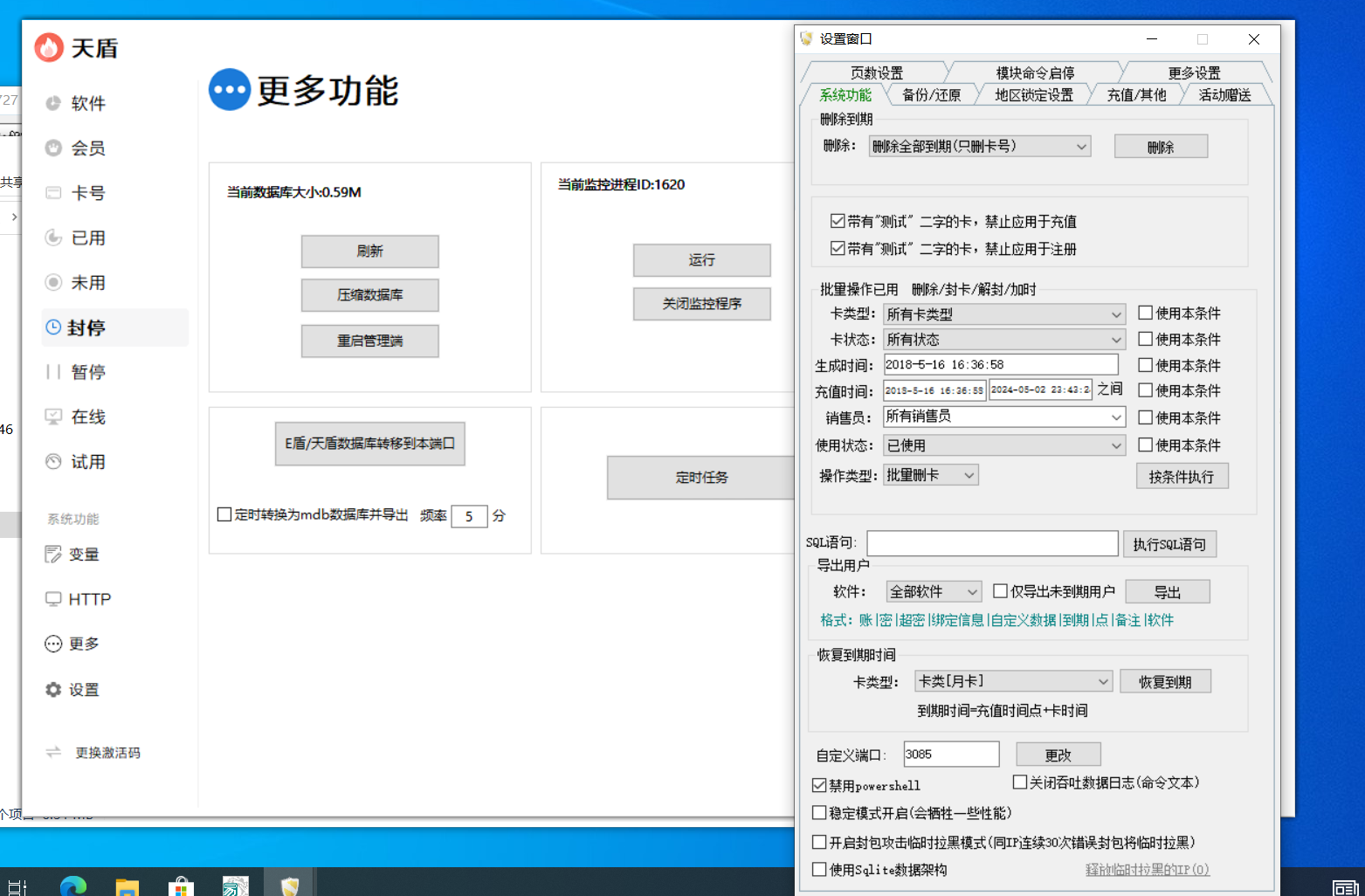
Task: Click the blue 更多功能 header icon
Action: 230,90
